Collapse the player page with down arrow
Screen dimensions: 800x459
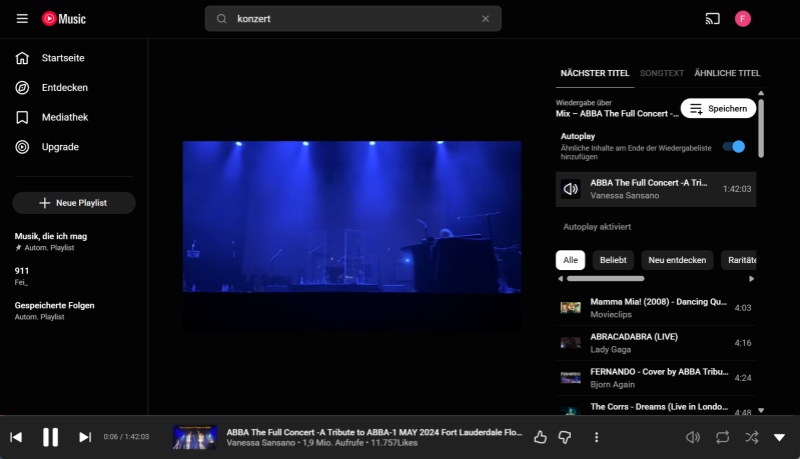(x=779, y=437)
